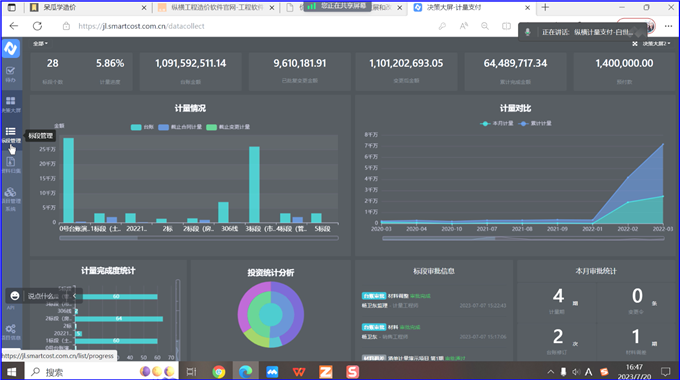
Task: Expand the 全部 dropdown at top left
Action: click(x=40, y=43)
